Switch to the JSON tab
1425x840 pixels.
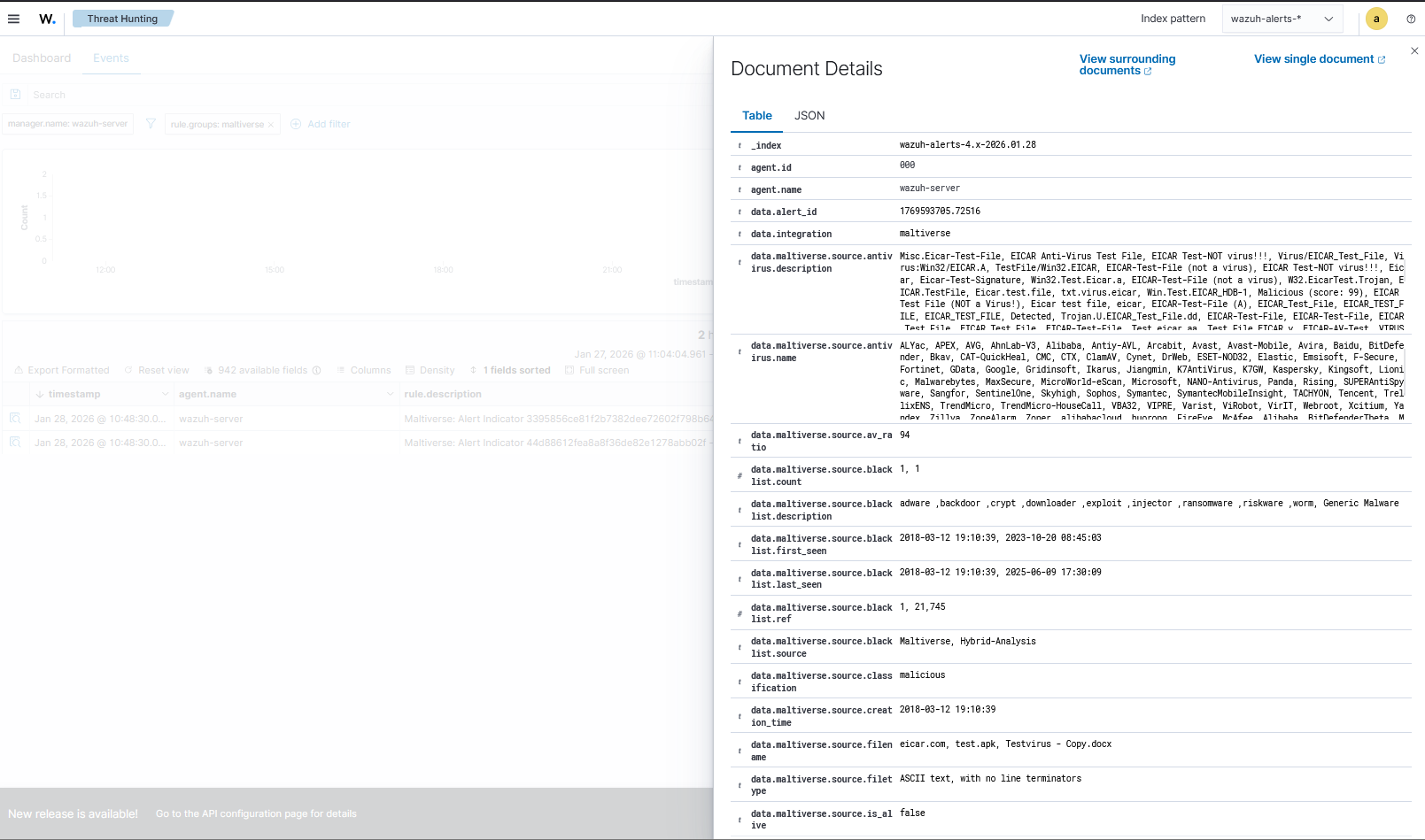tap(809, 116)
